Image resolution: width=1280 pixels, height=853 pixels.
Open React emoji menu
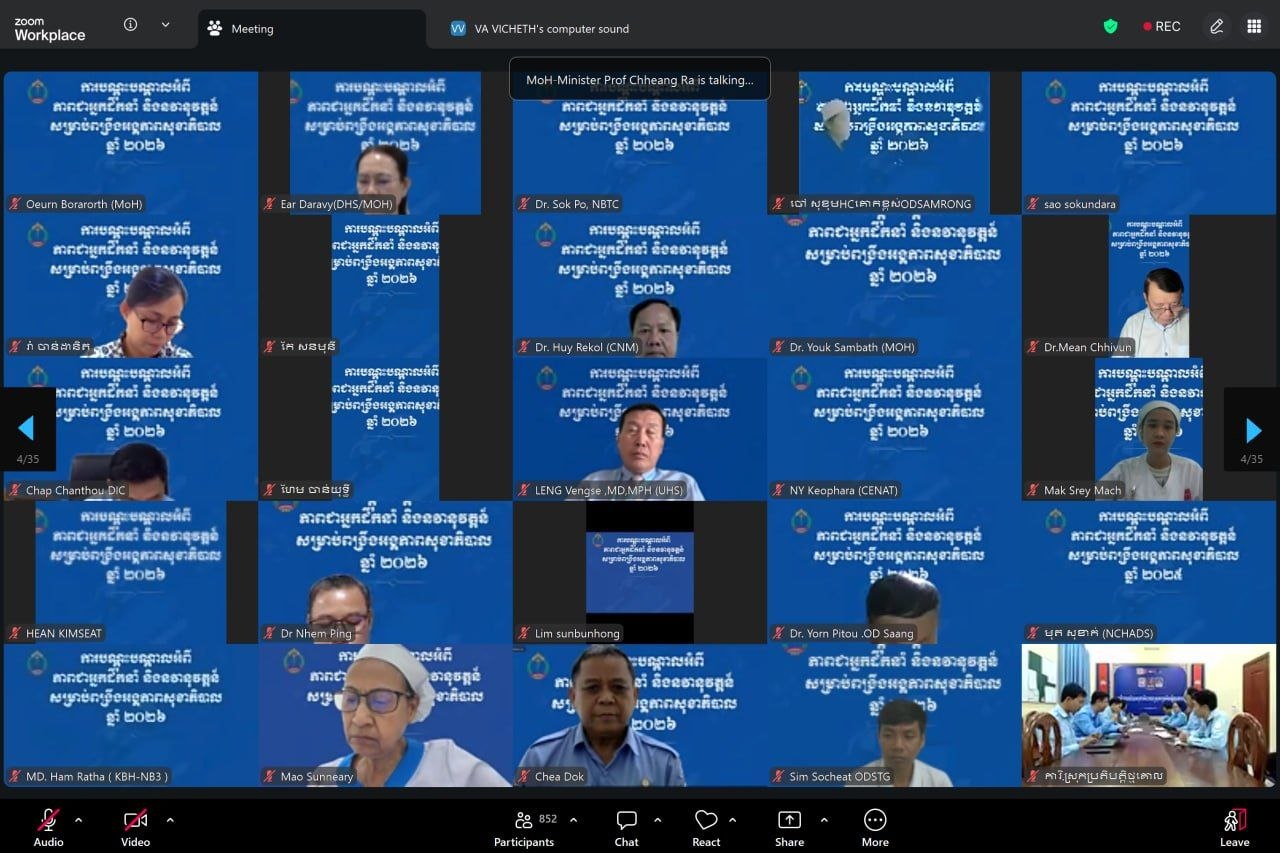tap(706, 828)
